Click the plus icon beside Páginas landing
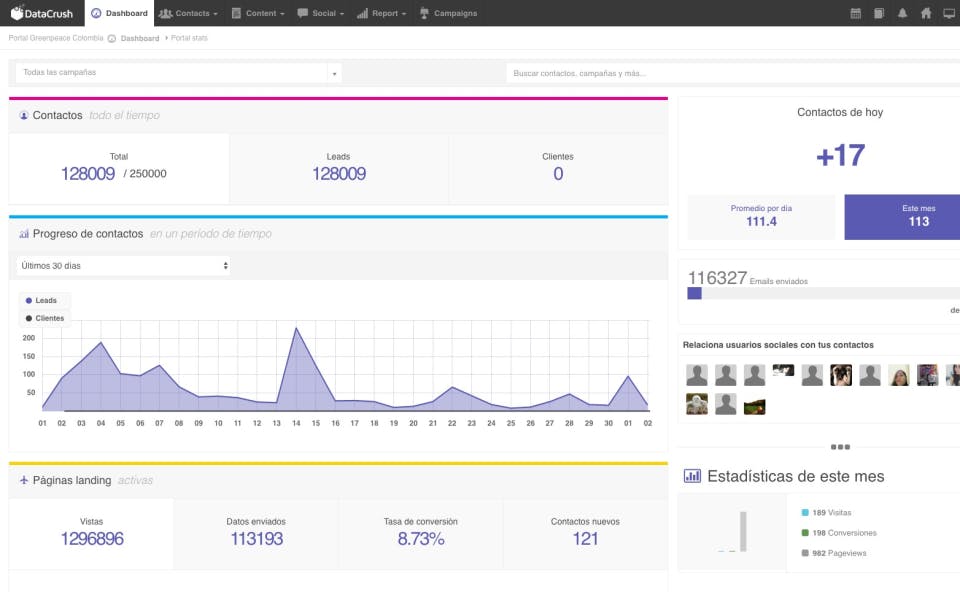The height and width of the screenshot is (592, 960). click(24, 480)
